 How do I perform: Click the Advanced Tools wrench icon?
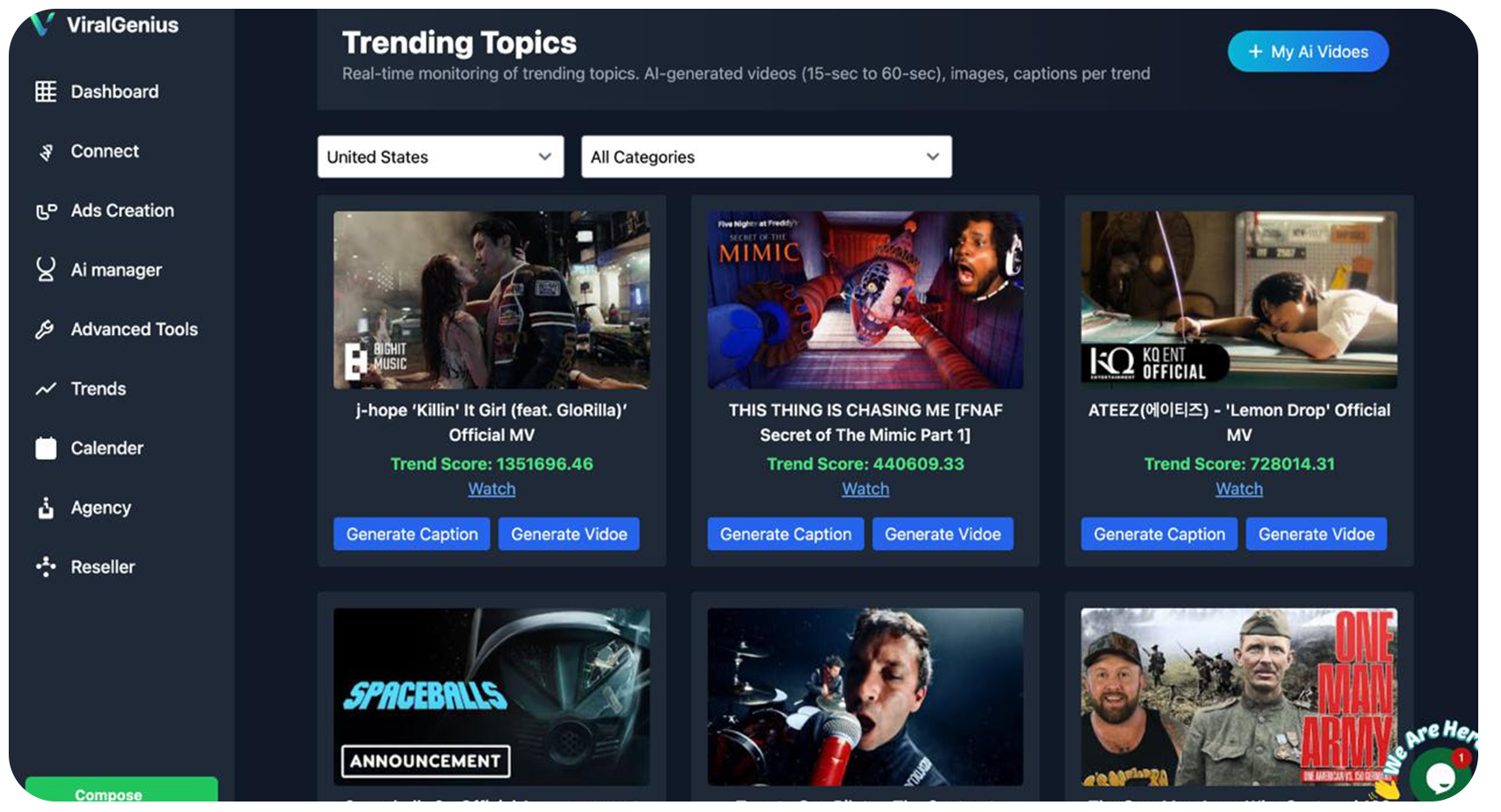[46, 330]
